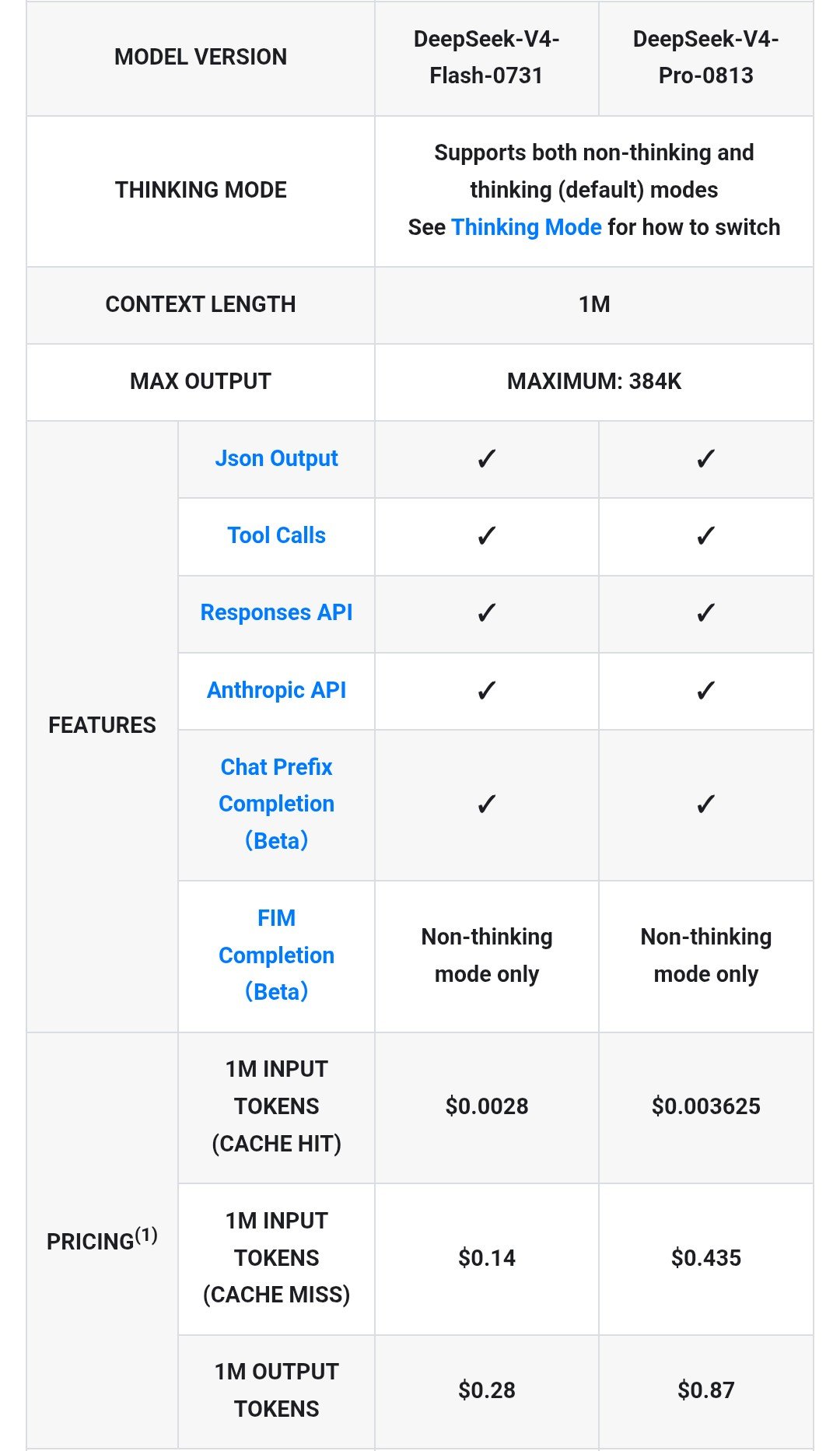Open the Json Output feature link
The height and width of the screenshot is (1451, 840).
point(277,458)
